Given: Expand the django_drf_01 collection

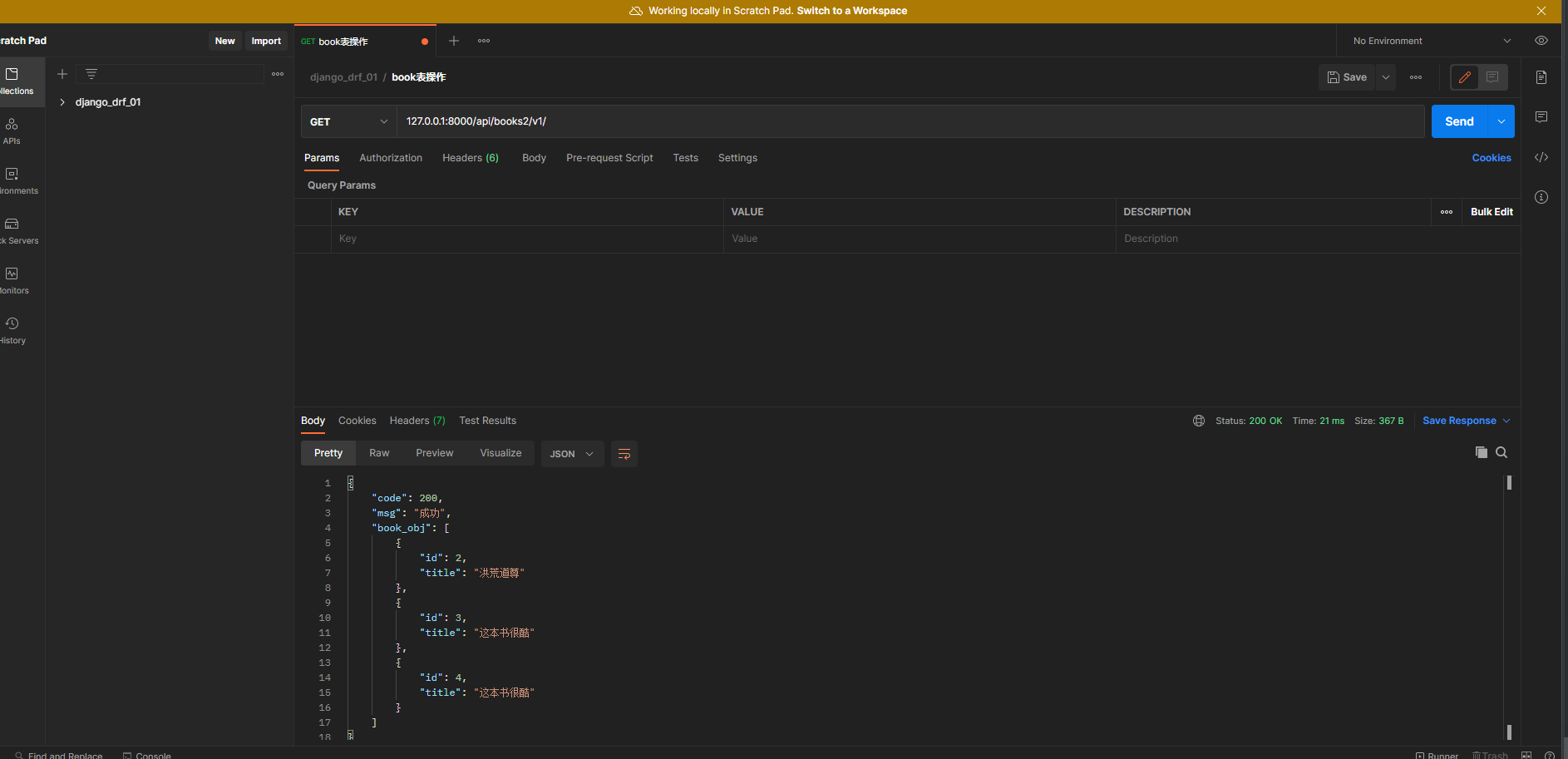Looking at the screenshot, I should (x=62, y=102).
